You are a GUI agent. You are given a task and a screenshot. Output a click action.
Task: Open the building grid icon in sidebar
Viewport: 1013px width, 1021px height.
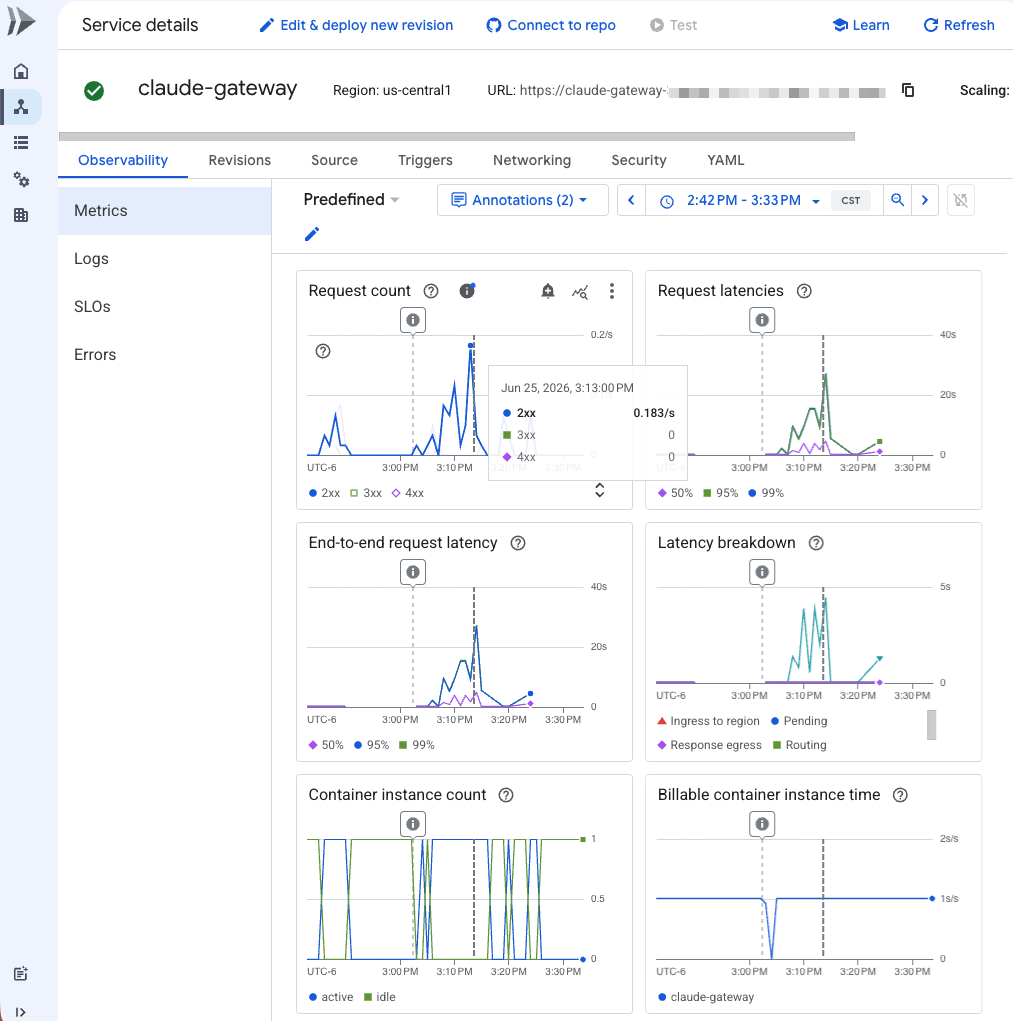[21, 215]
